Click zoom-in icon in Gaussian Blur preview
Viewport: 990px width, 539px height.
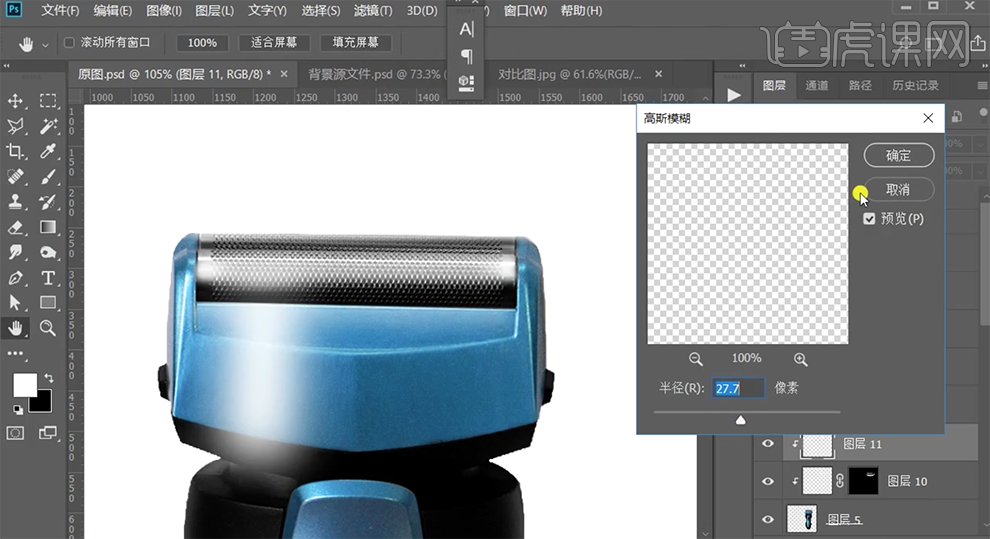click(800, 359)
